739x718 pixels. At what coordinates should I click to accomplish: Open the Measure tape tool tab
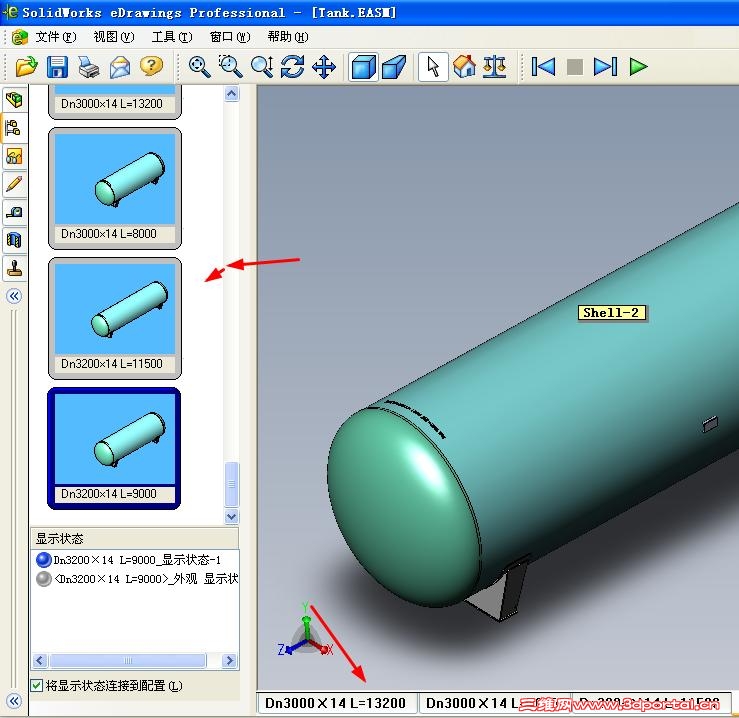[x=14, y=212]
